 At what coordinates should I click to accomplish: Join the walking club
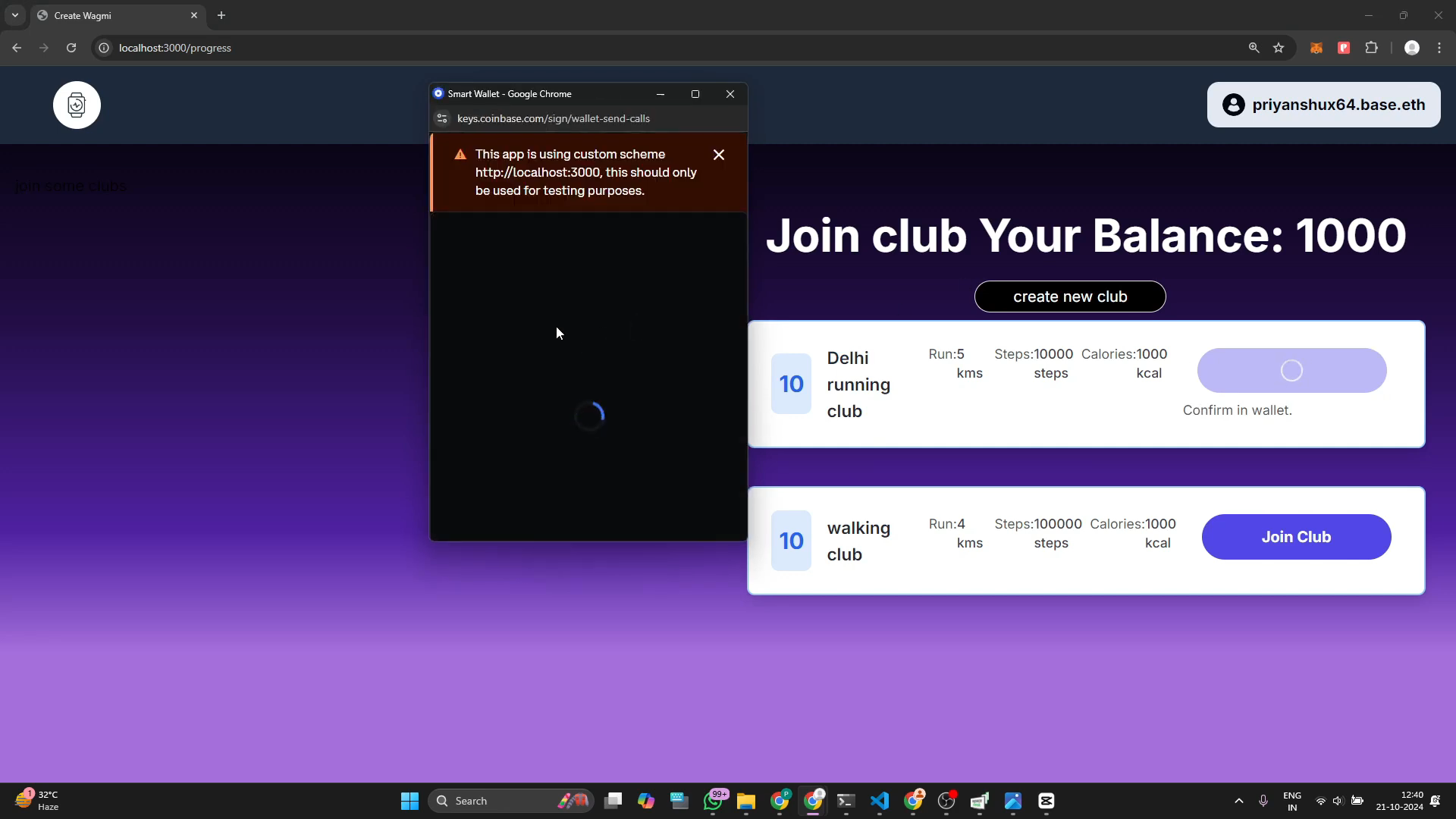[1296, 537]
